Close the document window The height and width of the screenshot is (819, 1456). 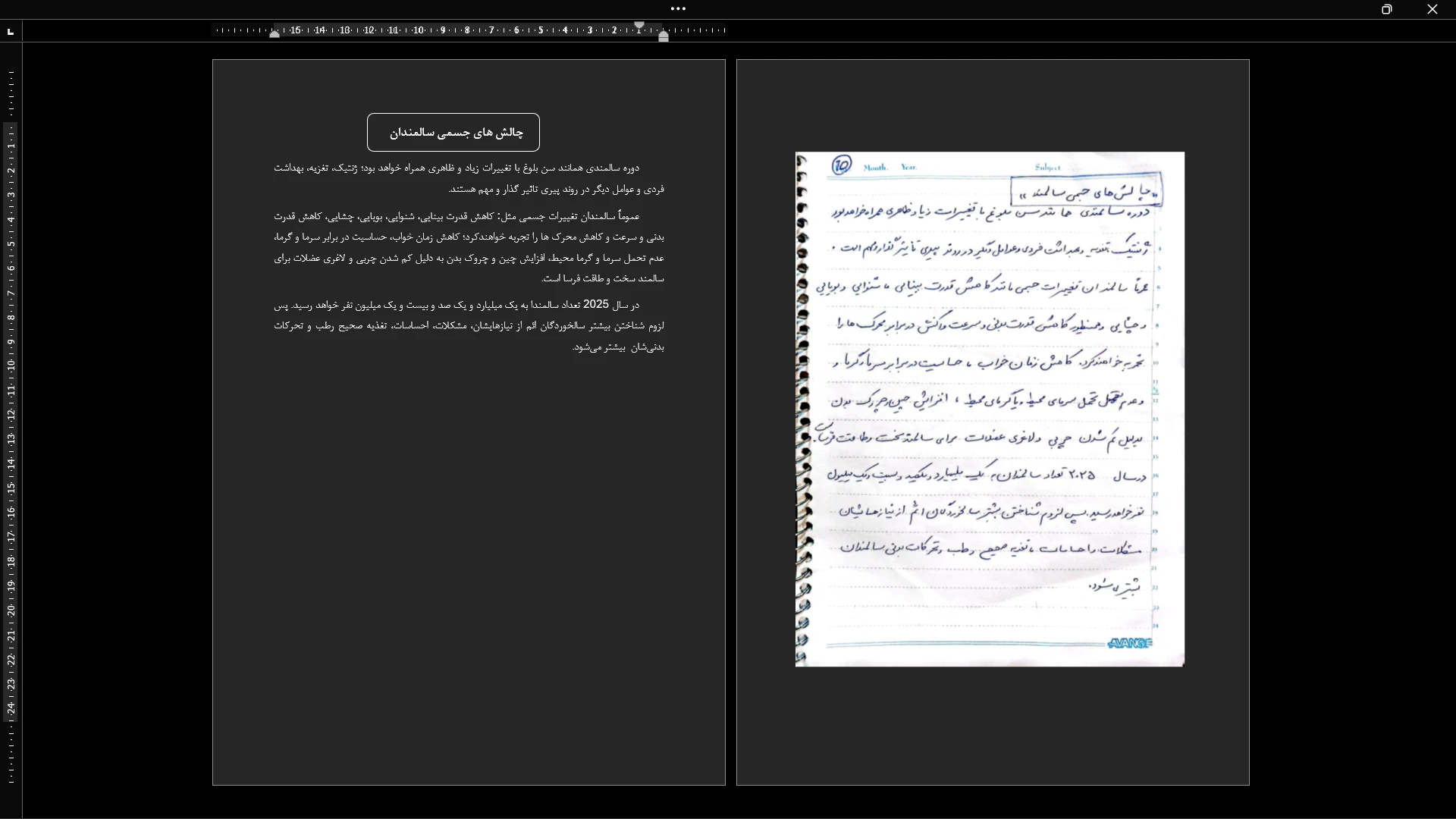coord(1432,9)
